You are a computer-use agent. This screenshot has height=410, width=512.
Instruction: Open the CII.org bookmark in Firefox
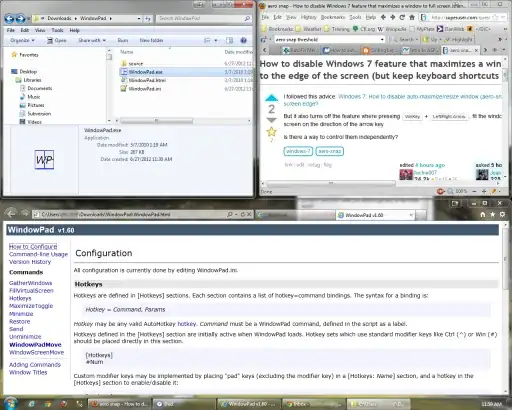(364, 29)
